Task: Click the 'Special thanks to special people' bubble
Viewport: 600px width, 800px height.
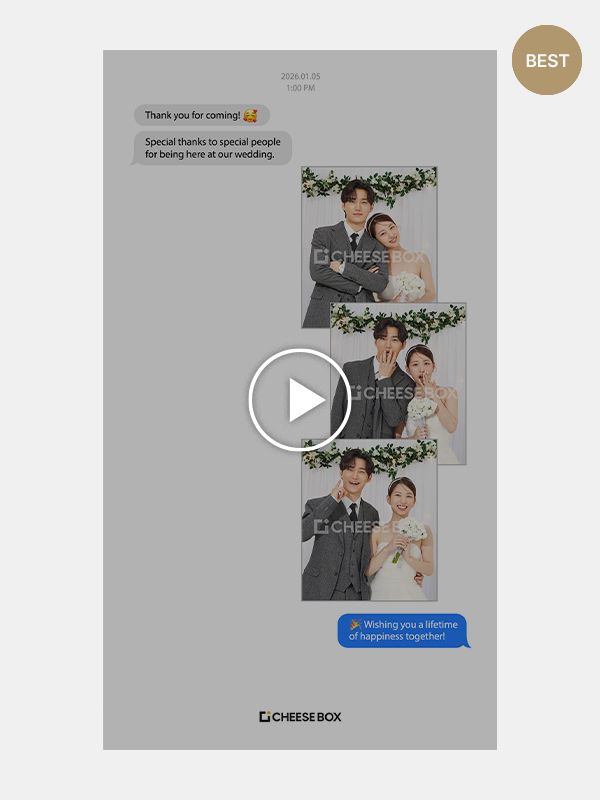Action: [212, 148]
